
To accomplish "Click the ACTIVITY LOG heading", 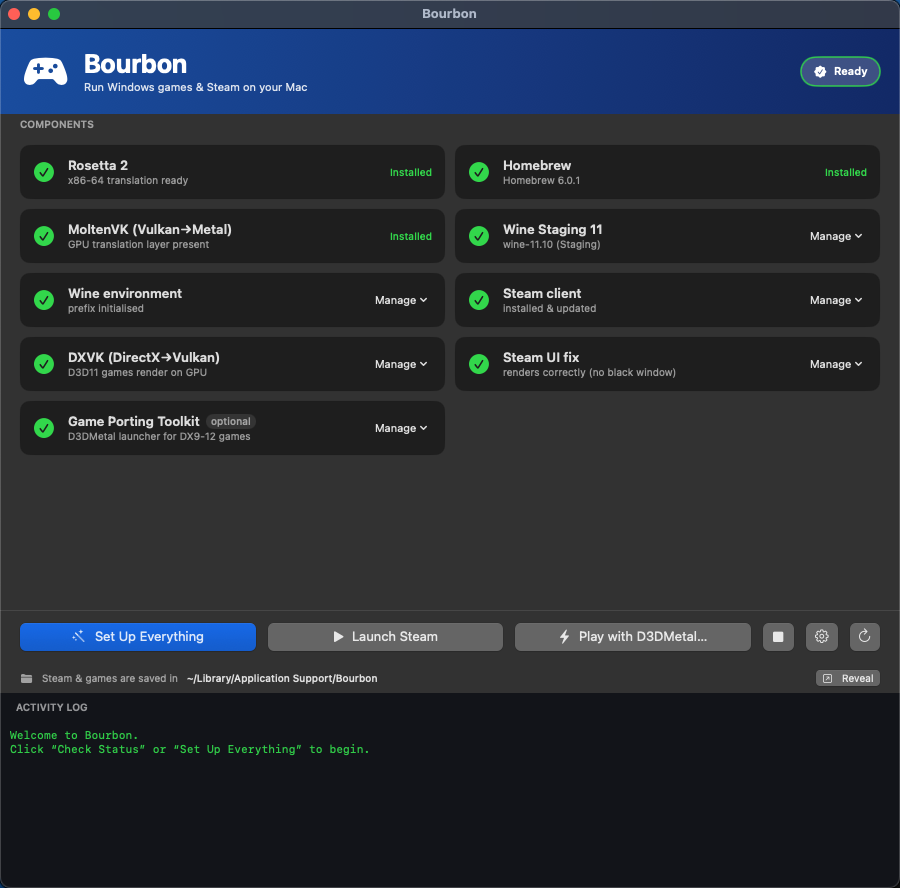I will point(52,707).
